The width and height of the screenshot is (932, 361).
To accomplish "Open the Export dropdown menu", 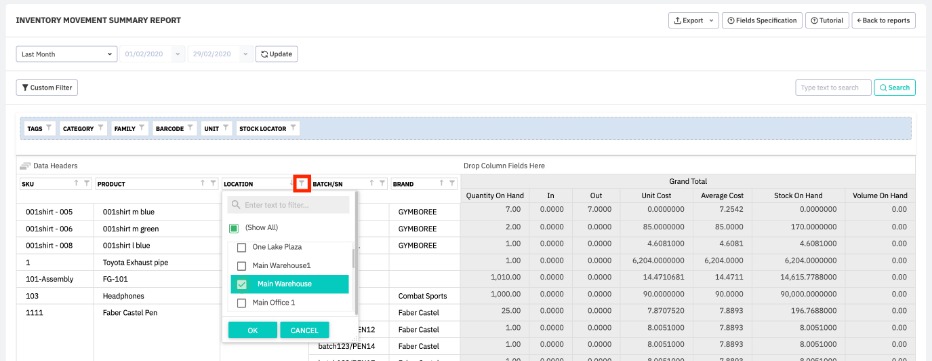I will (694, 20).
